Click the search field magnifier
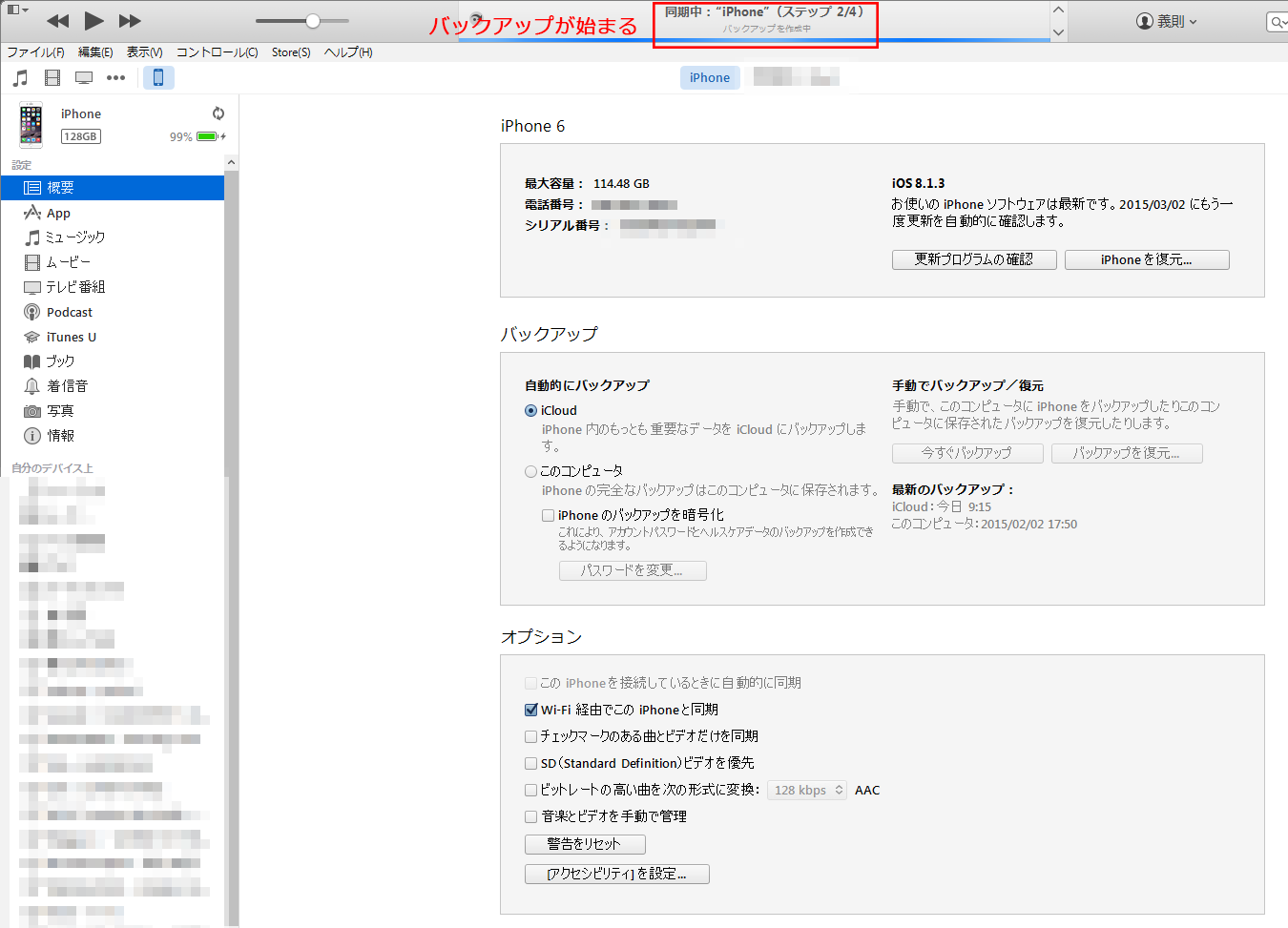 (x=1277, y=21)
